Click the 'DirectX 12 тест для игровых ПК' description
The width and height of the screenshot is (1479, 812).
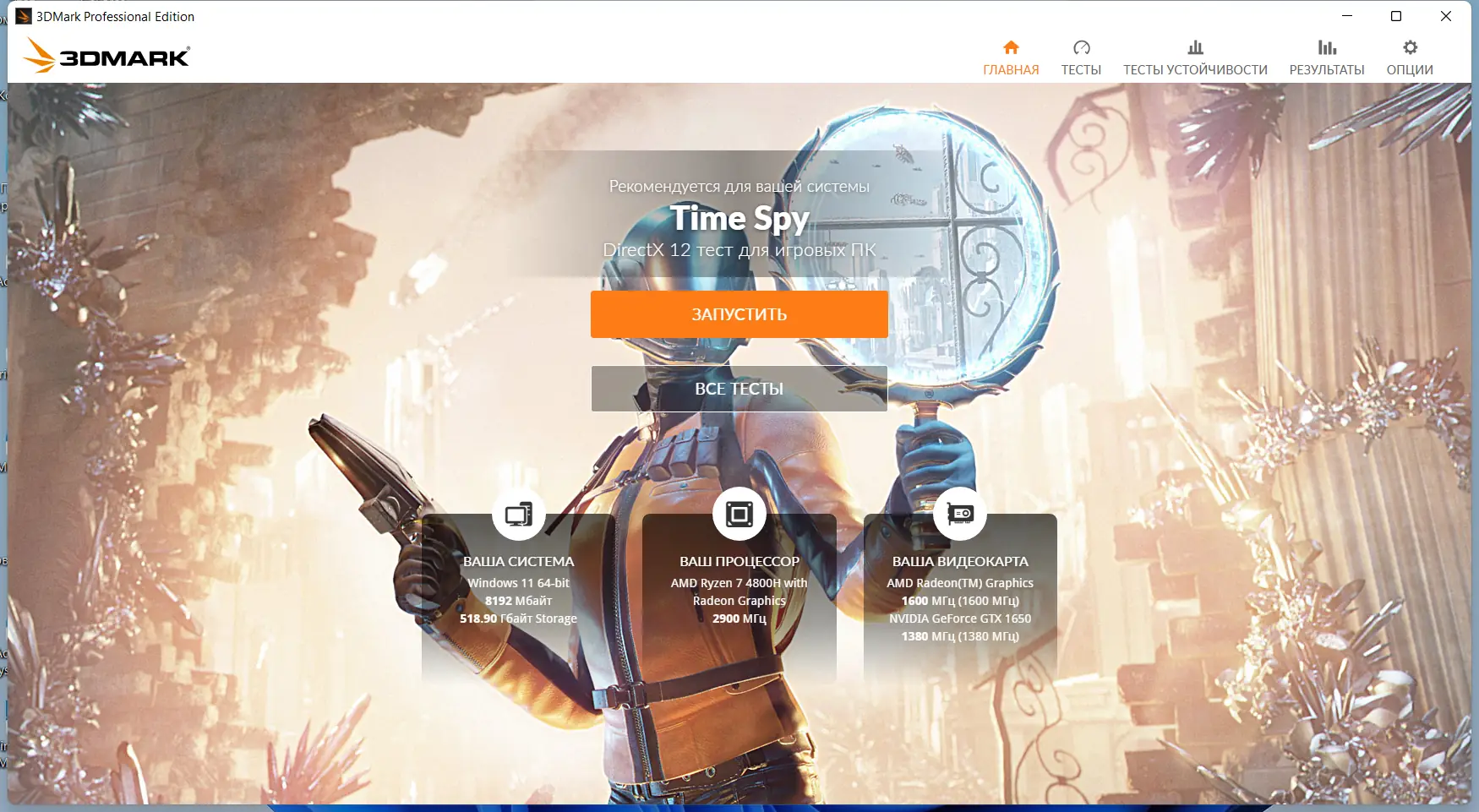click(739, 250)
